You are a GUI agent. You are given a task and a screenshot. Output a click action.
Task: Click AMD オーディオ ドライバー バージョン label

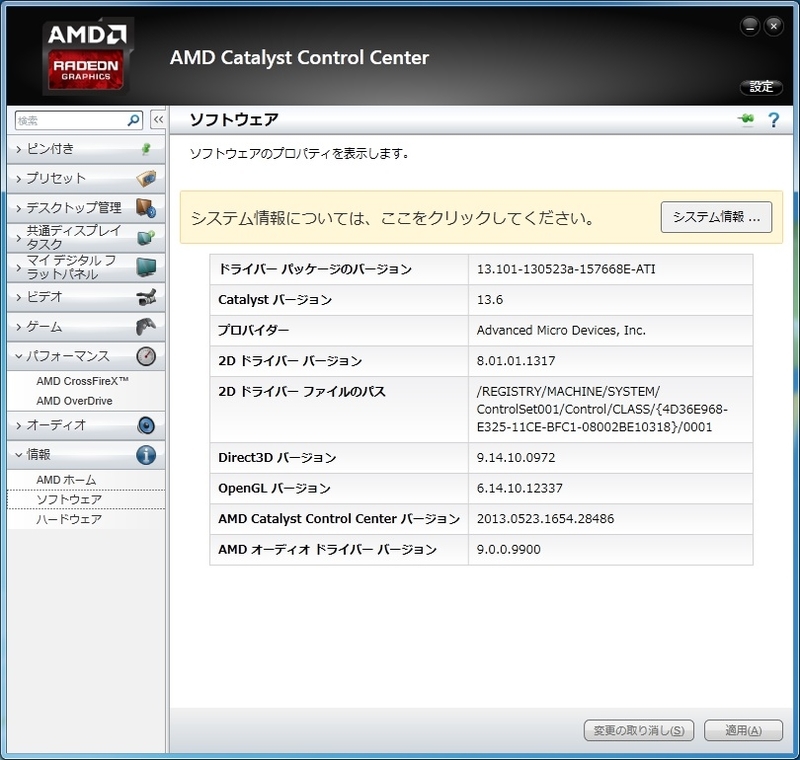328,549
